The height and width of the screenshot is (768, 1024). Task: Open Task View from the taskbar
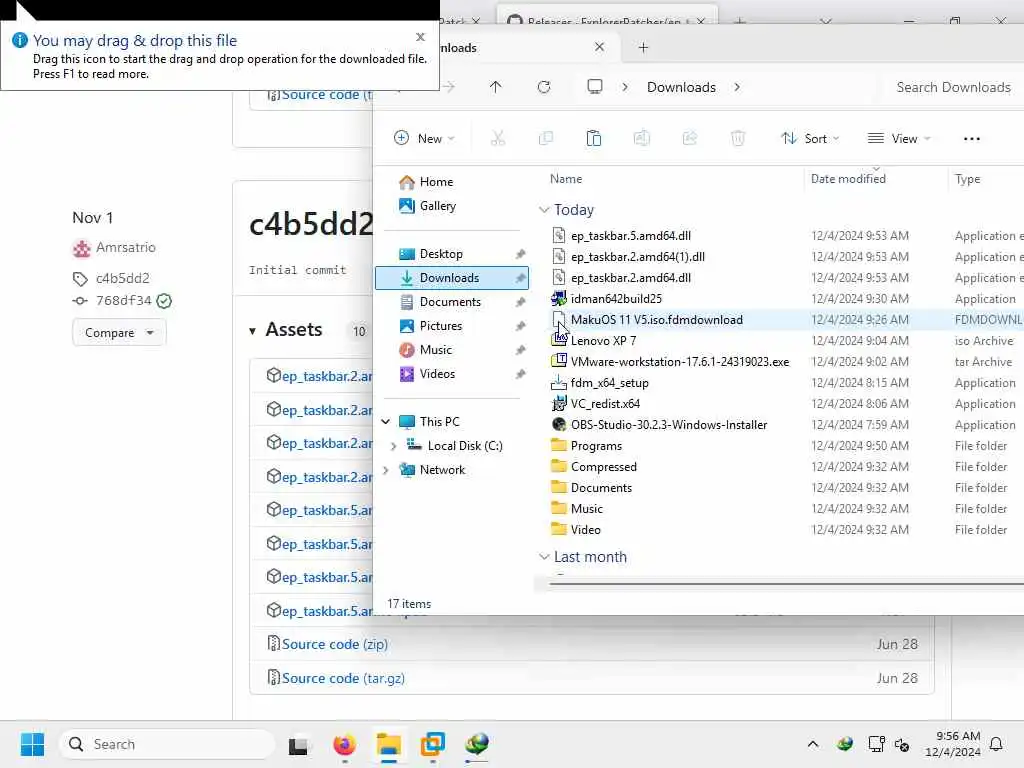(298, 744)
